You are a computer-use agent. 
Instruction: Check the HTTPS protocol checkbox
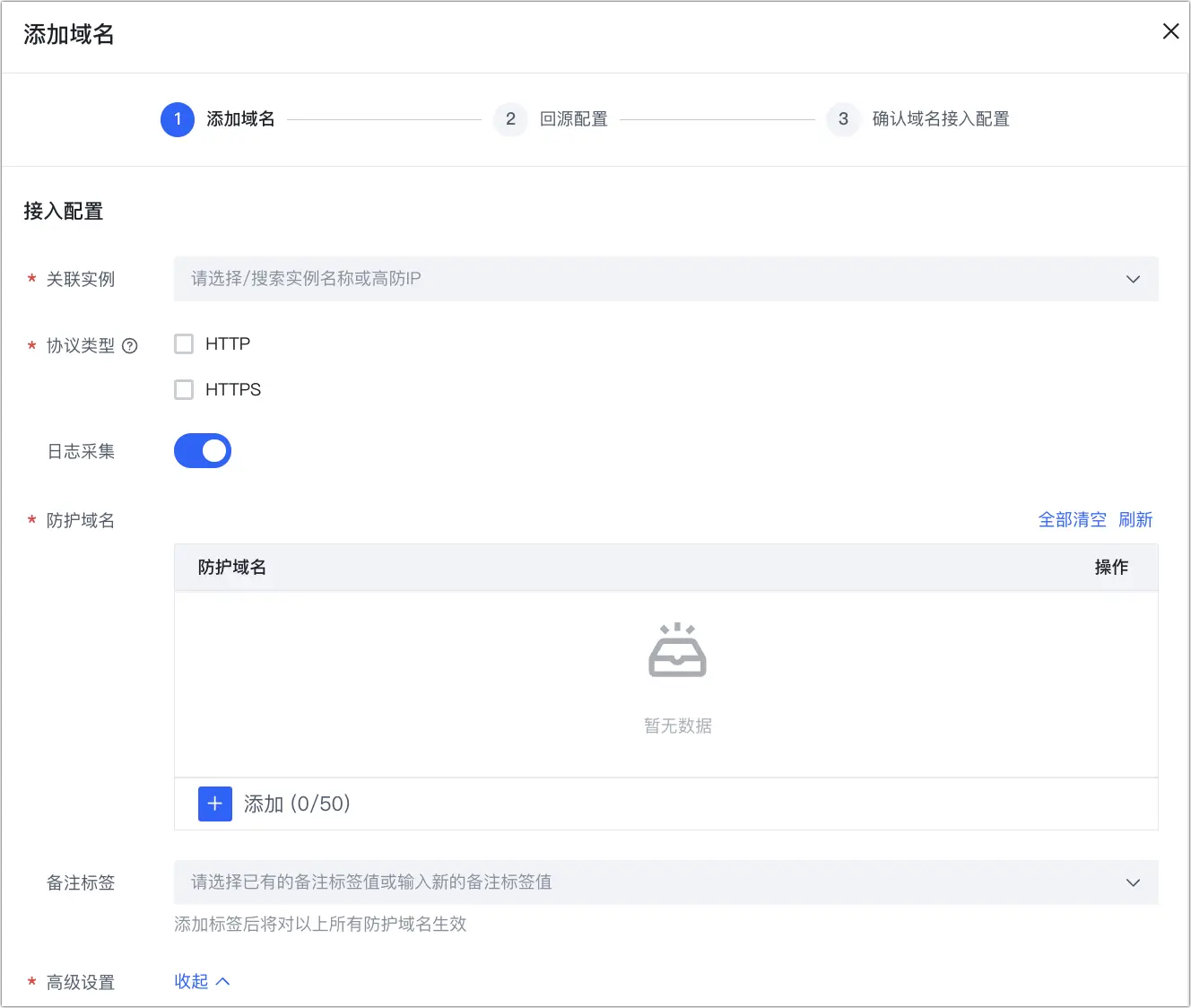coord(184,390)
